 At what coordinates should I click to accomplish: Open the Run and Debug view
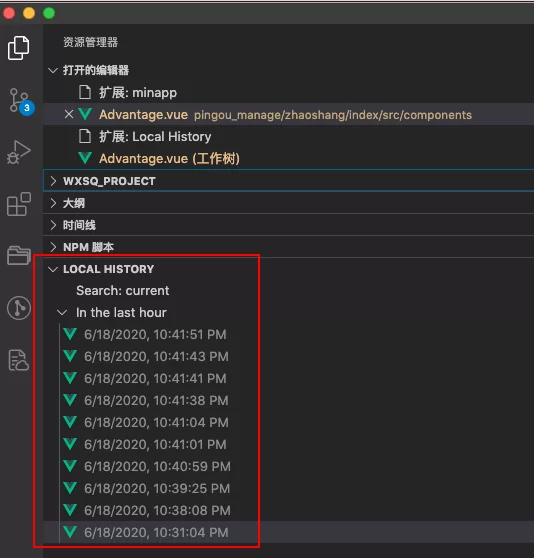pyautogui.click(x=18, y=152)
